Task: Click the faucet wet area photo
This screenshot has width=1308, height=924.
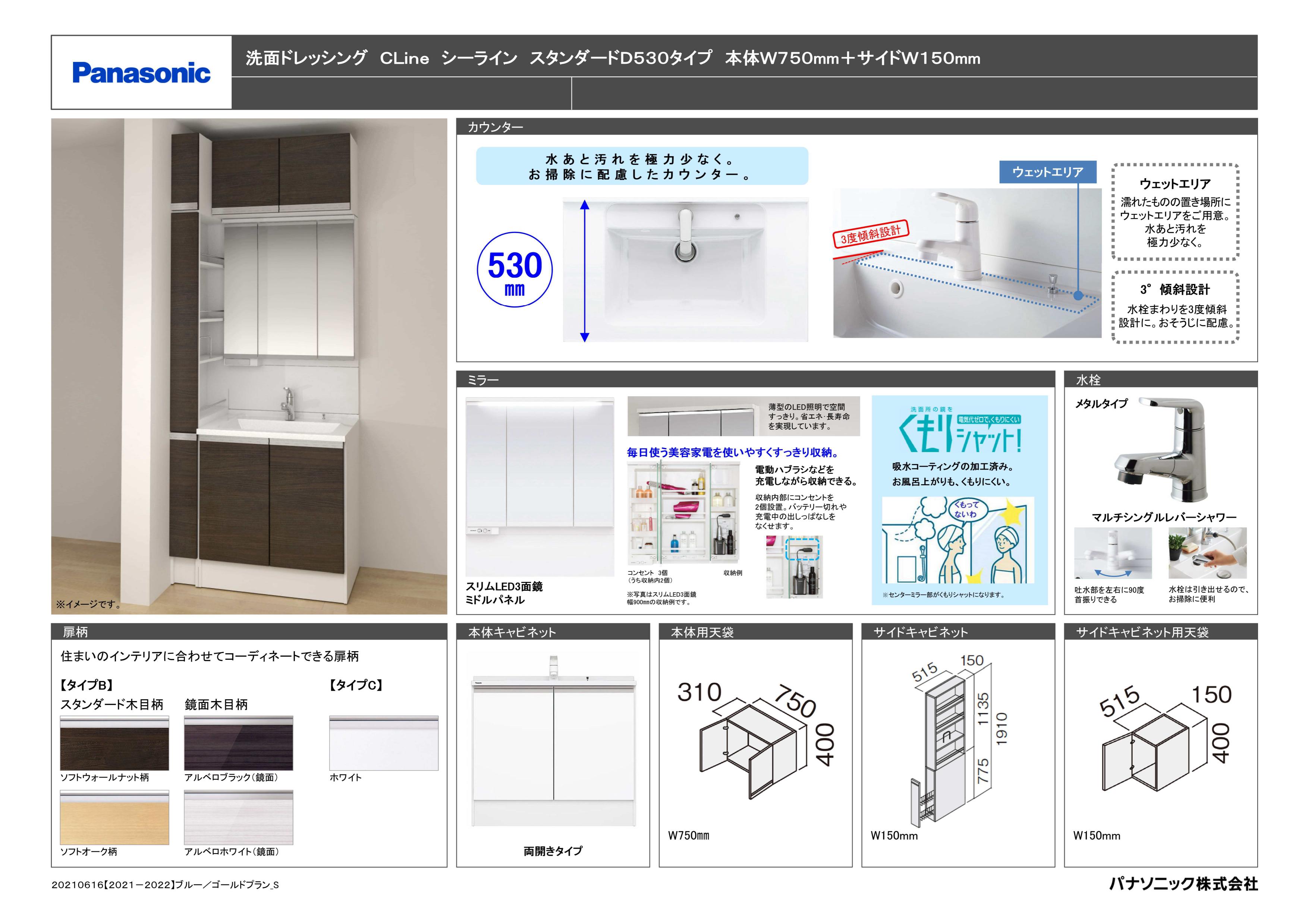Action: [967, 263]
